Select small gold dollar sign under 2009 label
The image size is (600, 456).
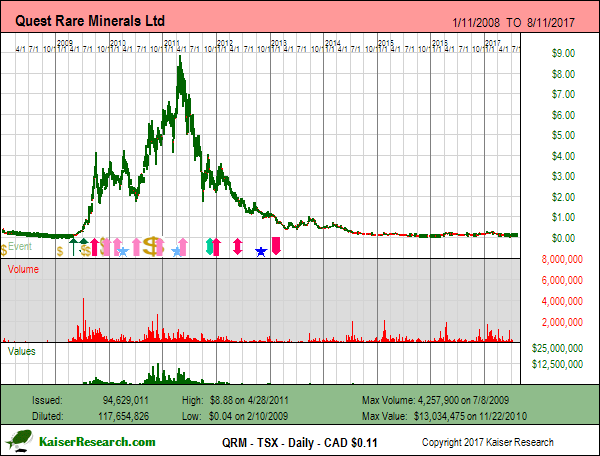60,251
